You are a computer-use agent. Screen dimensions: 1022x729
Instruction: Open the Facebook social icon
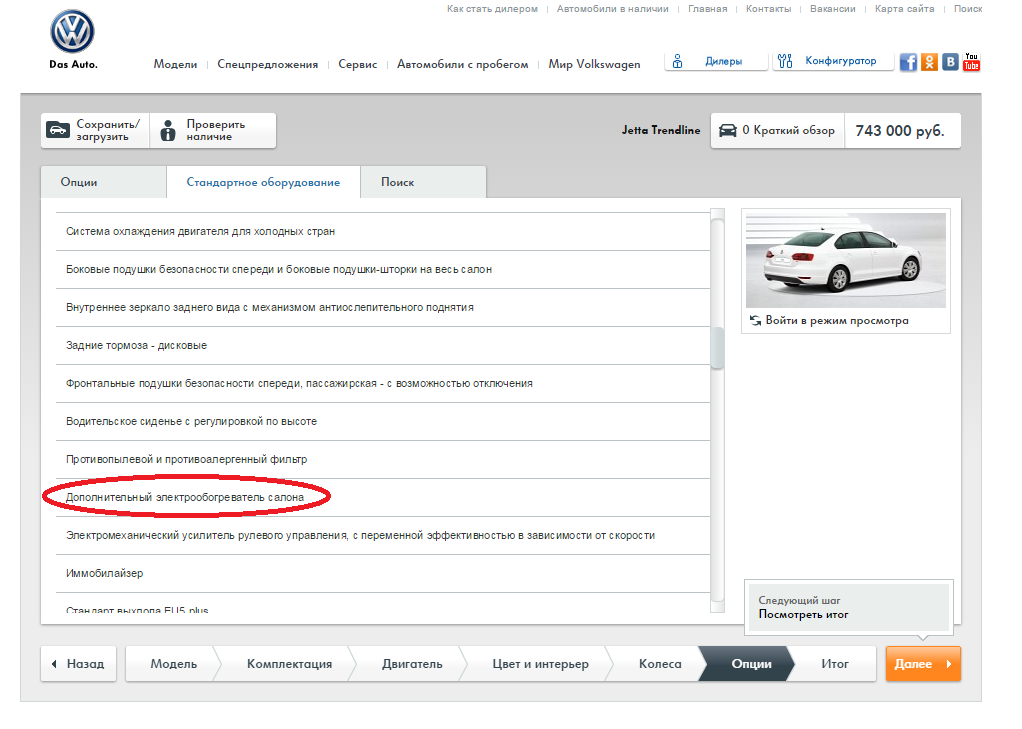pos(908,62)
